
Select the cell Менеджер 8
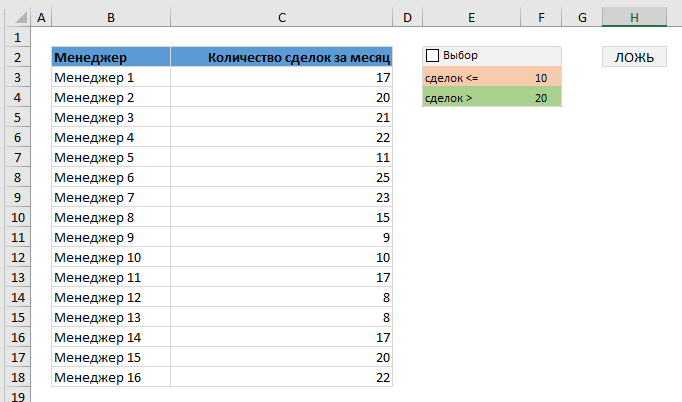pyautogui.click(x=111, y=217)
